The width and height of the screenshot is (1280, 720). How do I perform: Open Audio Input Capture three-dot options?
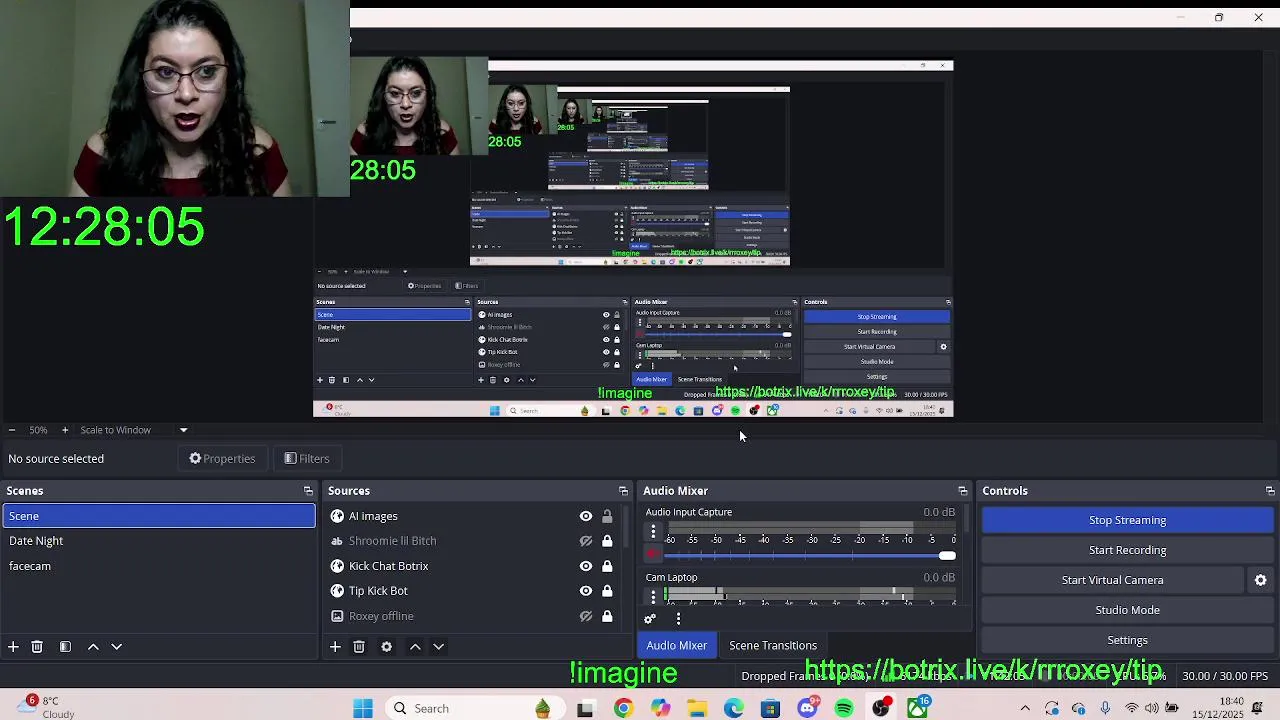click(x=653, y=532)
